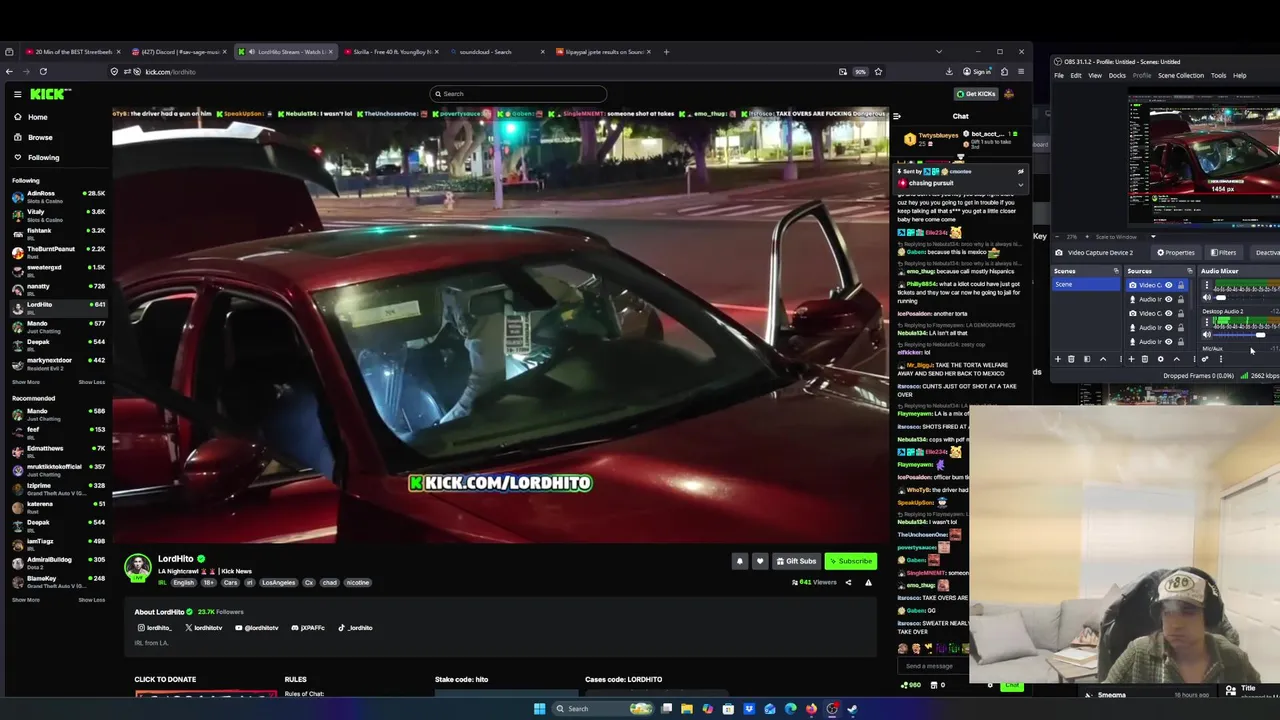Switch to the Discord browser tab
The width and height of the screenshot is (1280, 720).
click(x=180, y=52)
